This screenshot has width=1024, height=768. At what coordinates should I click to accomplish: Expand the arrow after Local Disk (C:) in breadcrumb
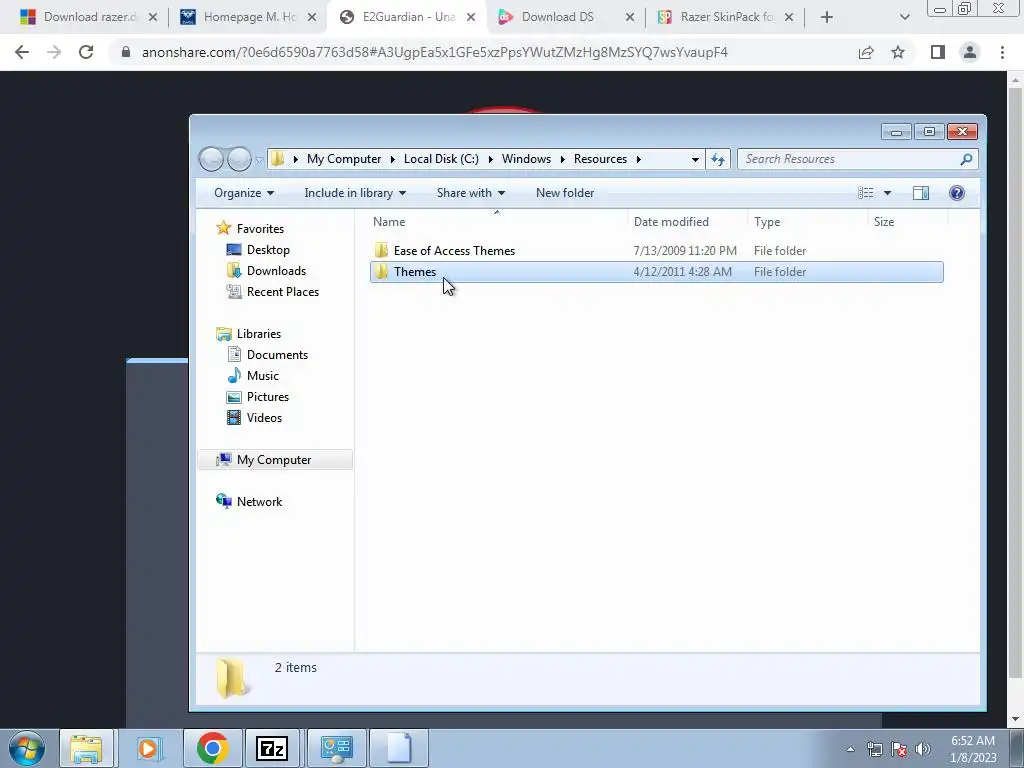click(x=490, y=159)
